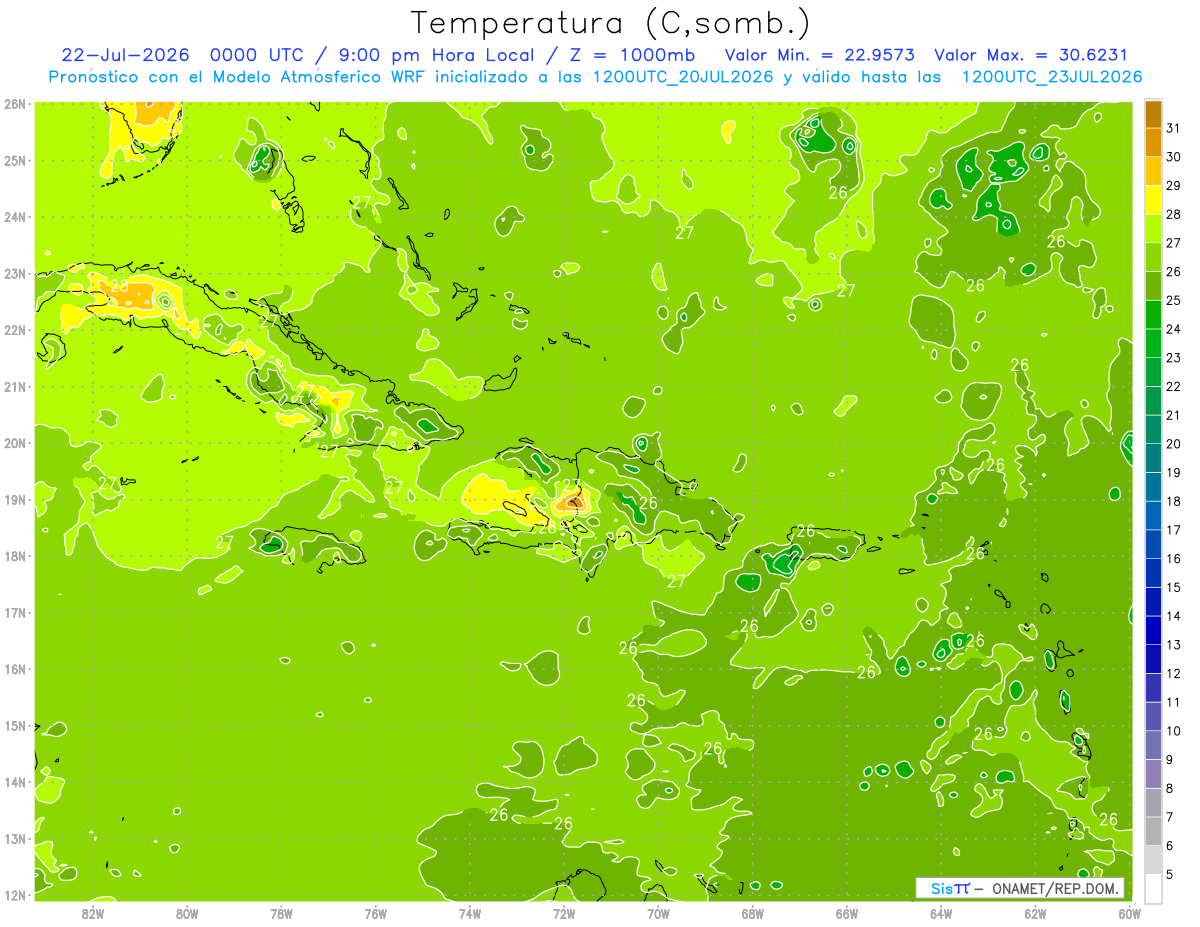Click the color bar scale label '31'
This screenshot has height=927, width=1200.
click(1174, 128)
